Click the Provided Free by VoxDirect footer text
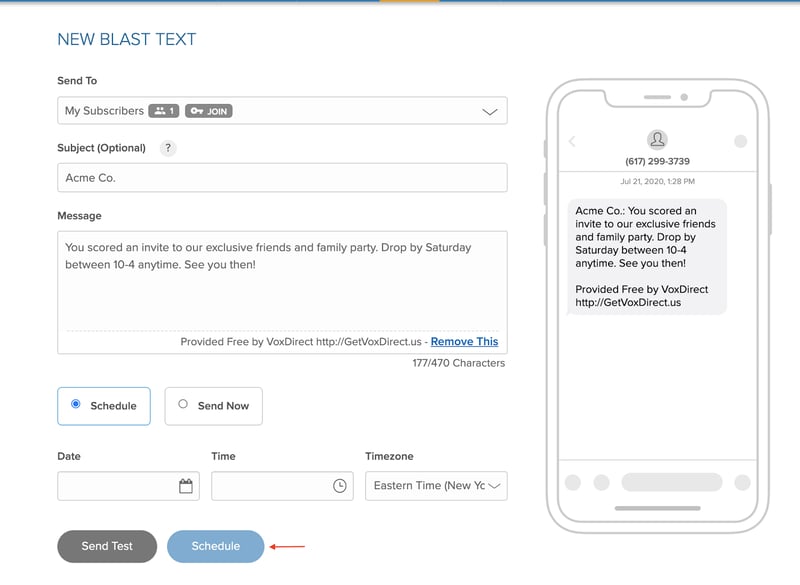800x585 pixels. point(301,342)
